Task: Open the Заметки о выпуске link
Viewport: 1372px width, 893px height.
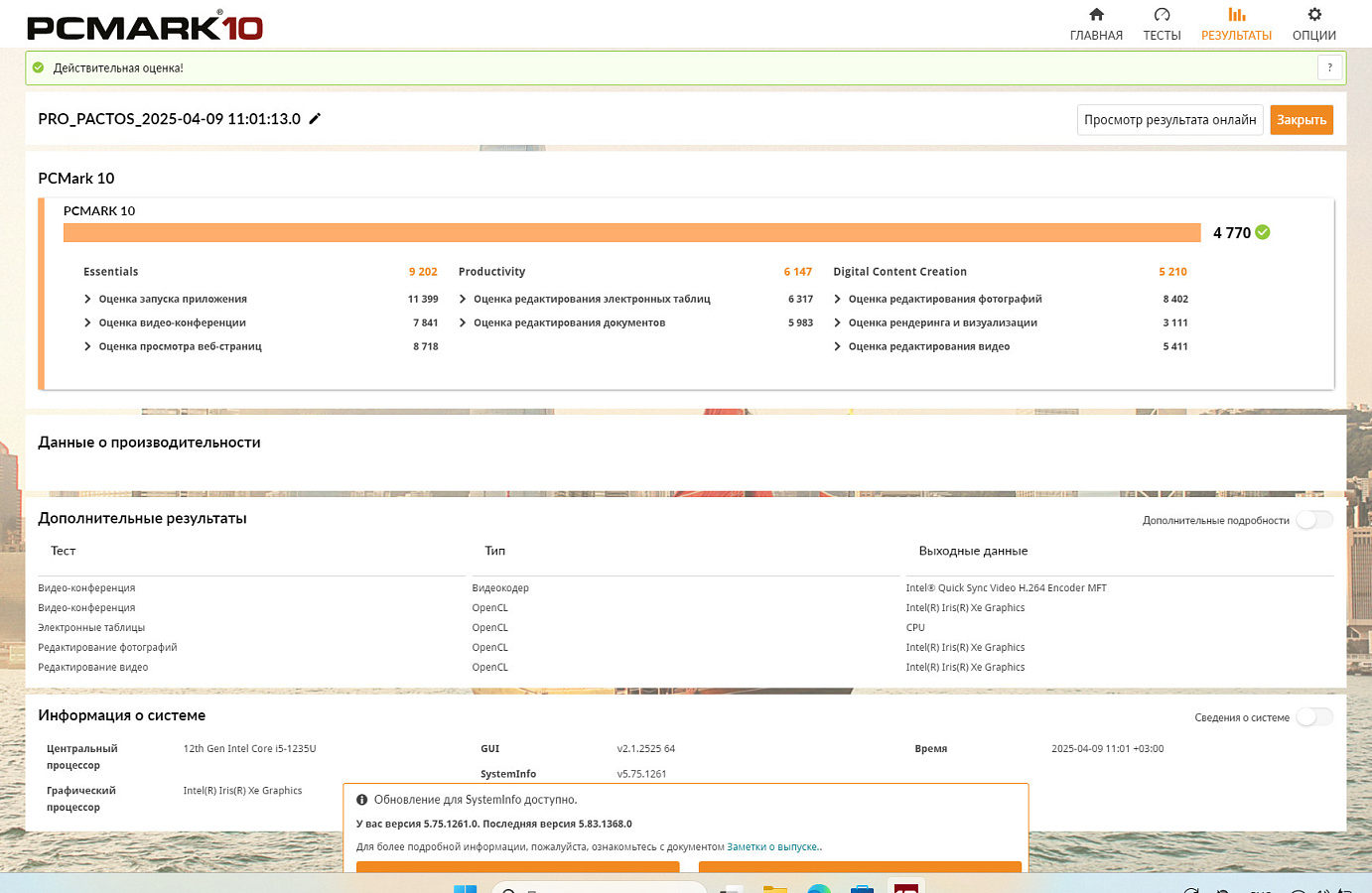Action: tap(773, 847)
